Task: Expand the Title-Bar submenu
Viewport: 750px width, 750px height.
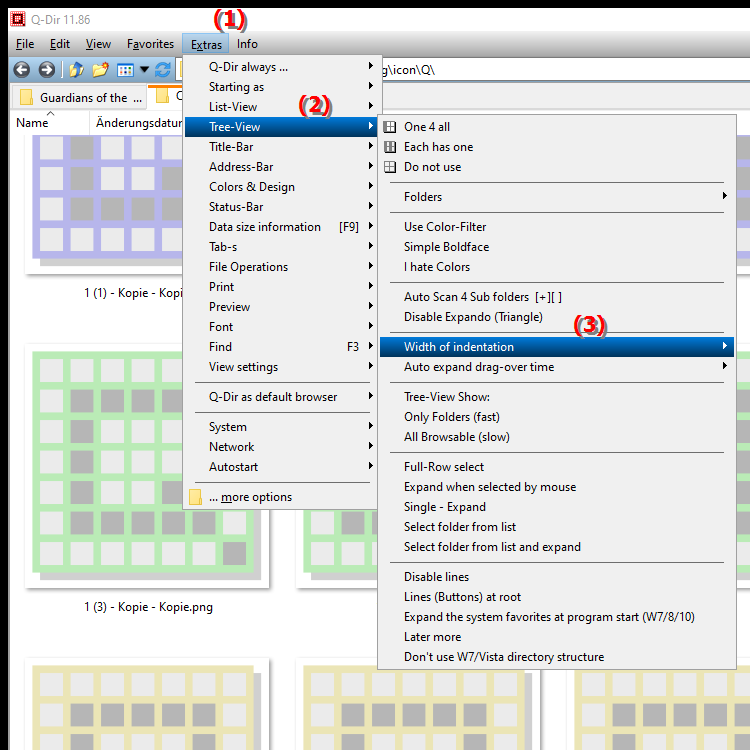Action: point(281,147)
